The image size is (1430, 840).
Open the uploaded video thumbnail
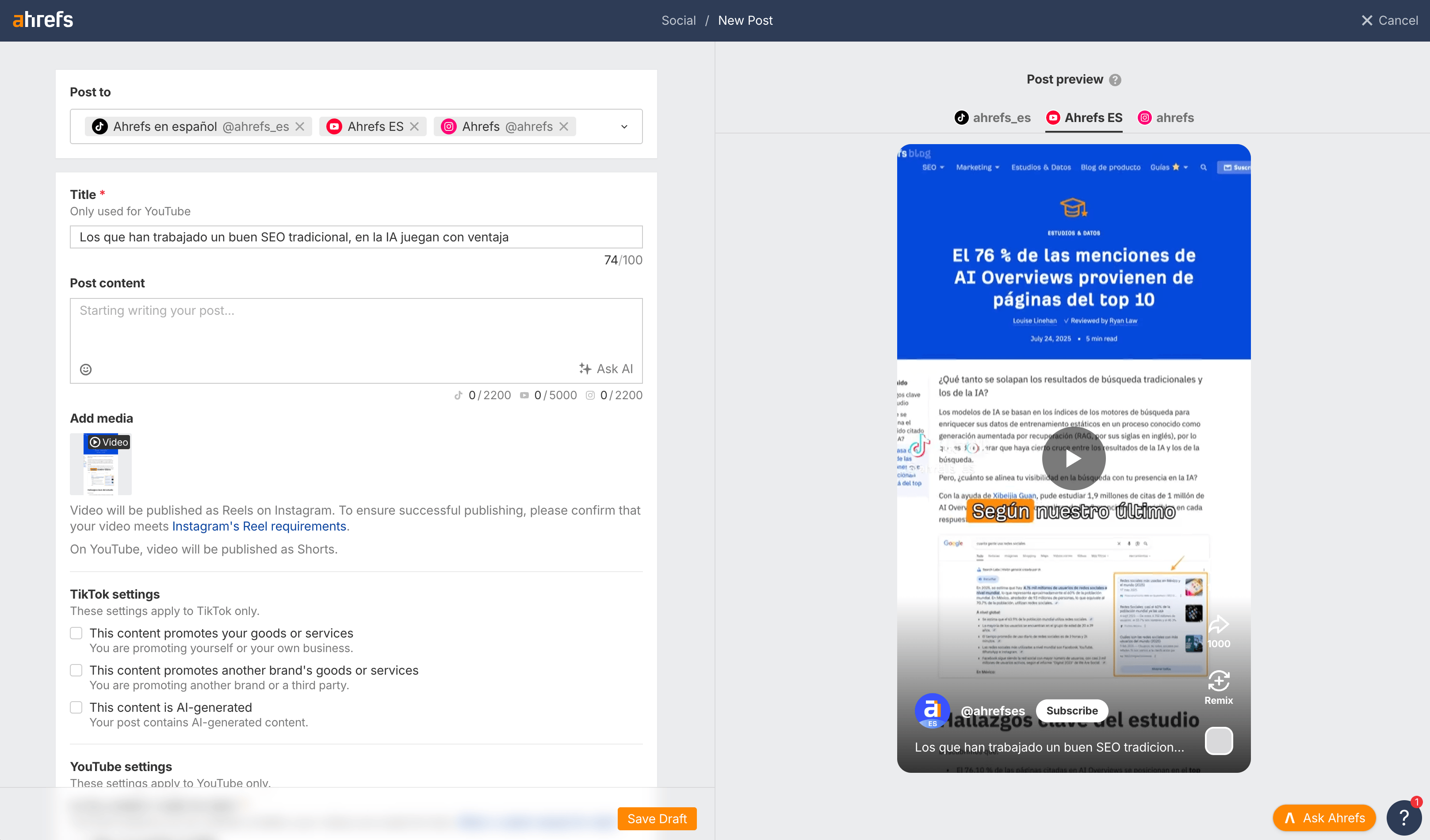point(100,464)
